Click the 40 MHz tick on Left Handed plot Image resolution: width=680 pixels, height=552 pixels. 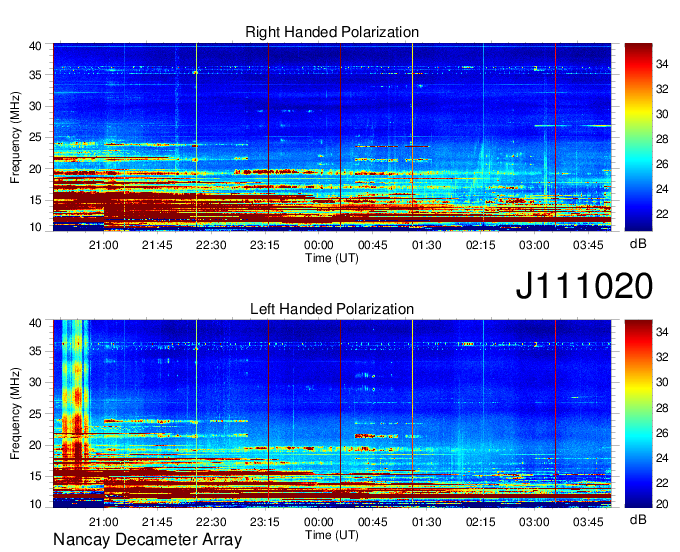point(35,323)
